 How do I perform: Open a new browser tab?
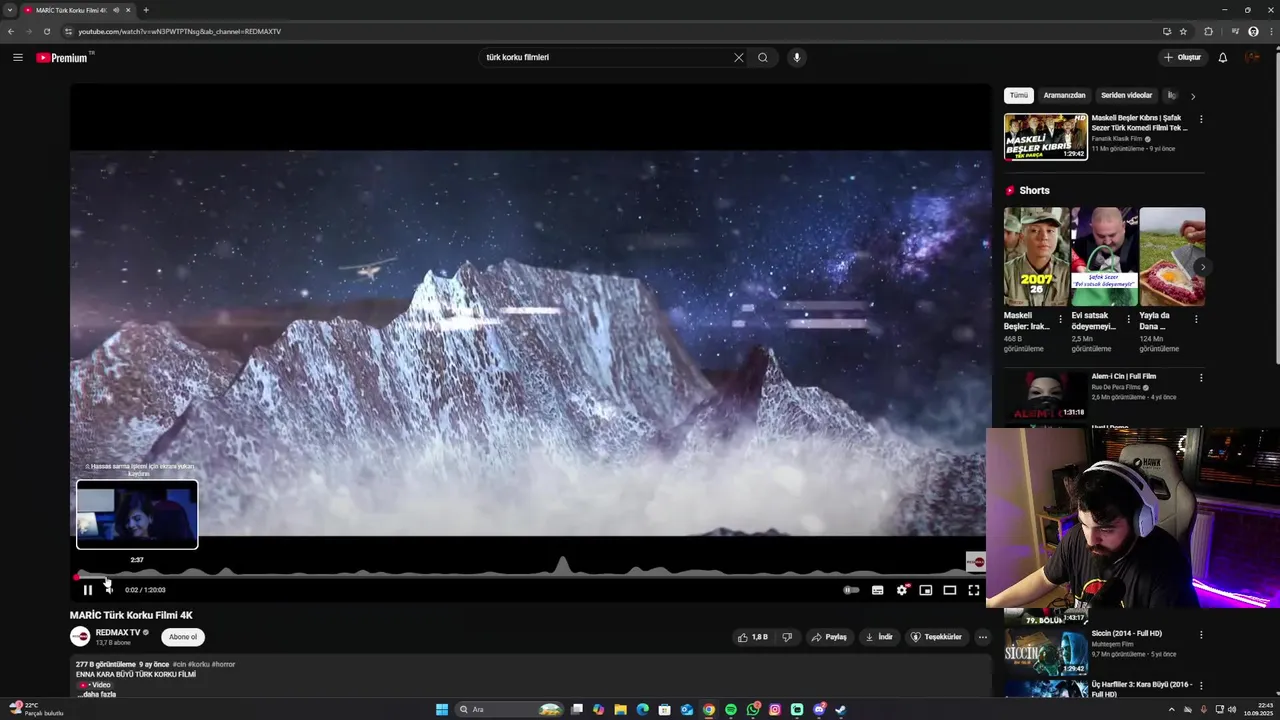(x=146, y=10)
